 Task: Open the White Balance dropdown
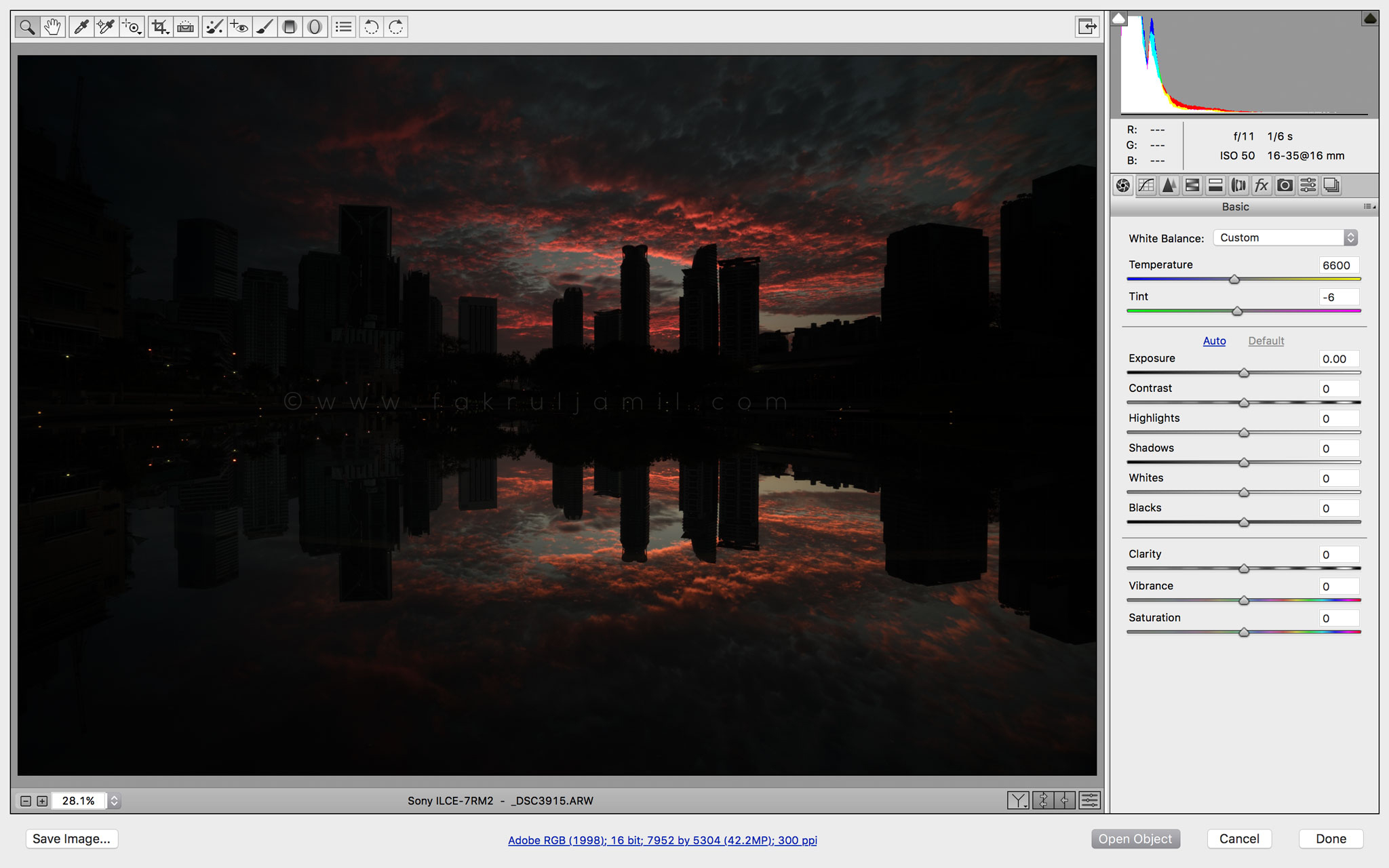click(1285, 238)
